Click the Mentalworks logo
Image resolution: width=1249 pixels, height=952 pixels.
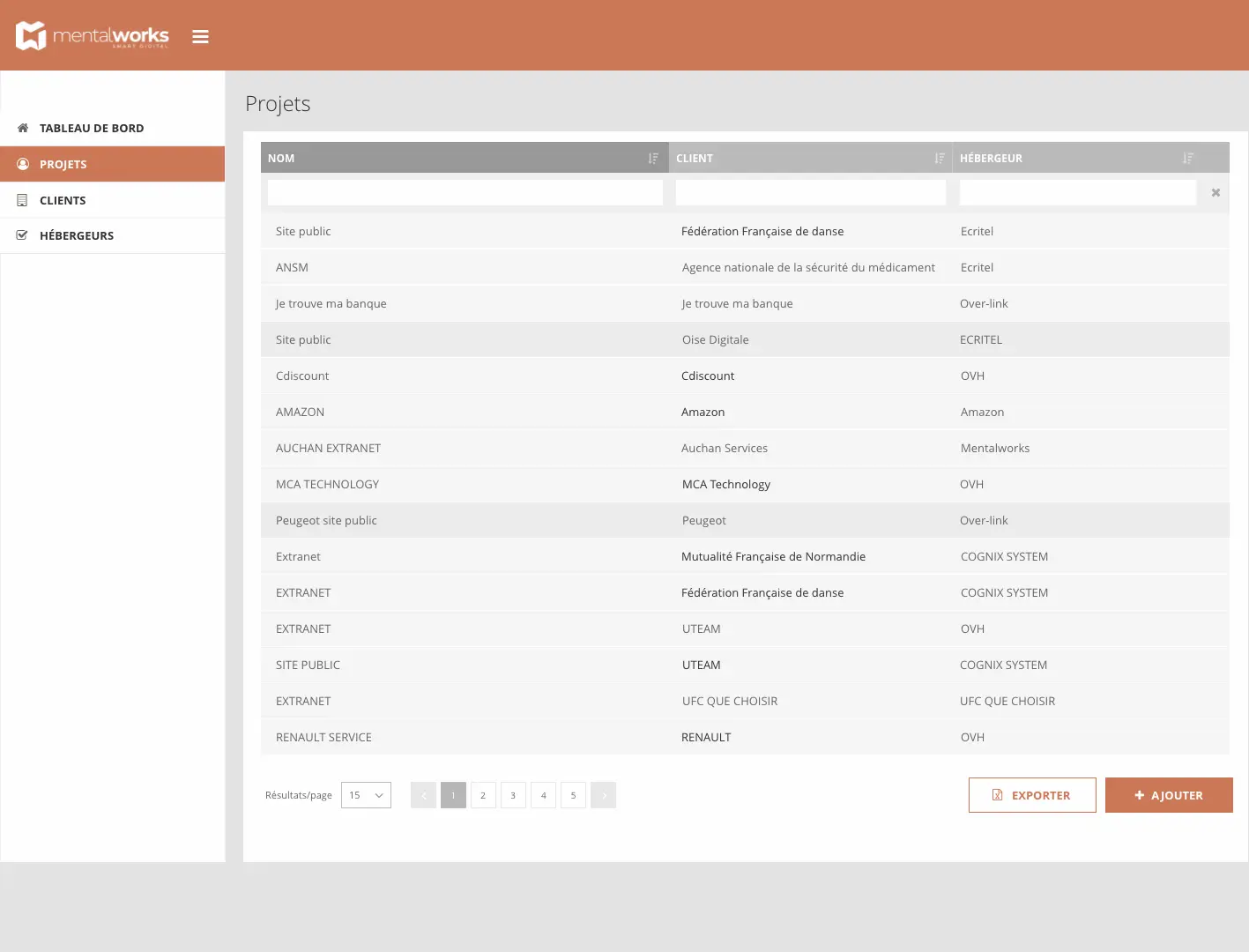tap(93, 36)
